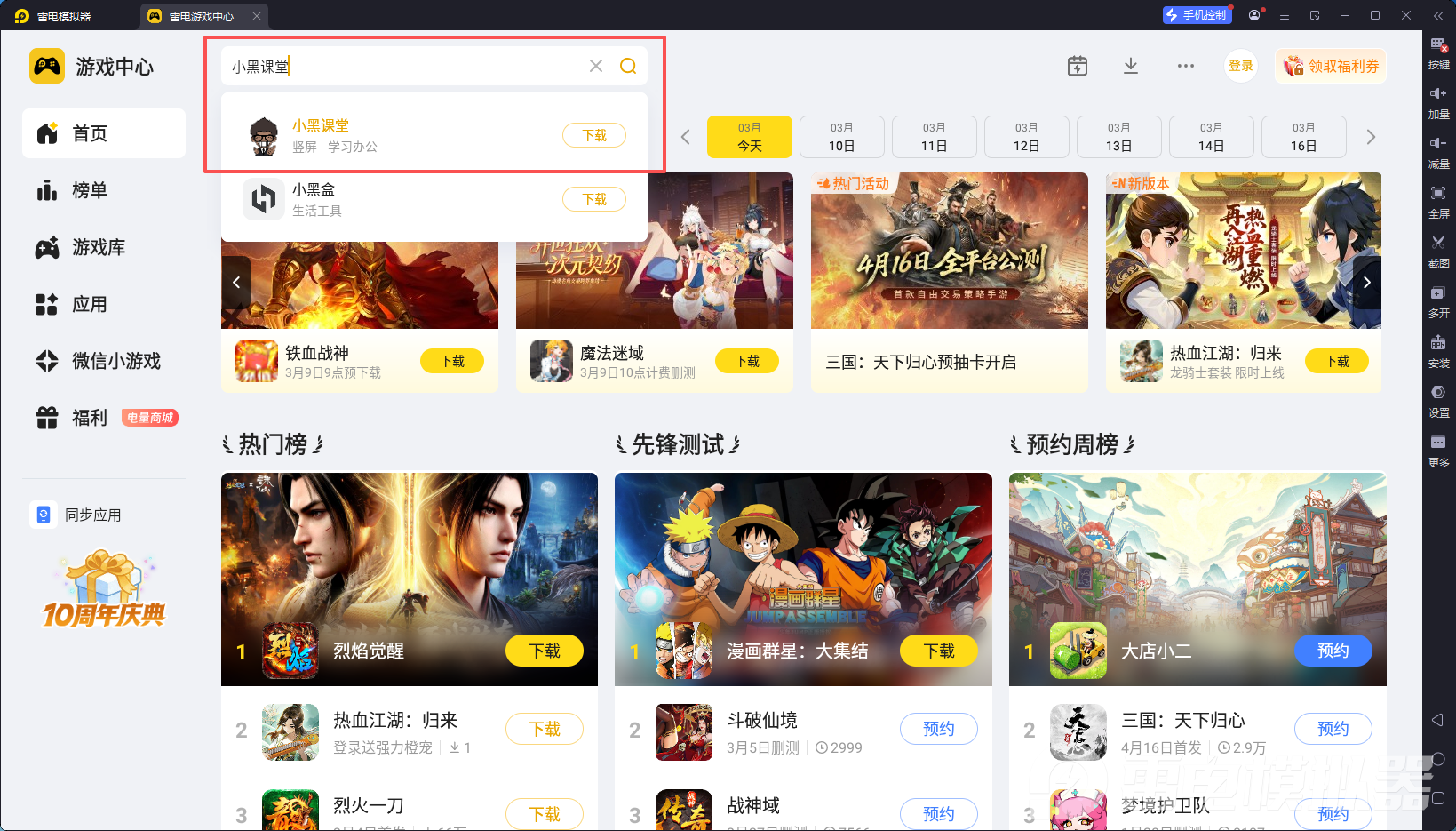Toggle 手机控制 phone control in title bar

(x=1197, y=15)
